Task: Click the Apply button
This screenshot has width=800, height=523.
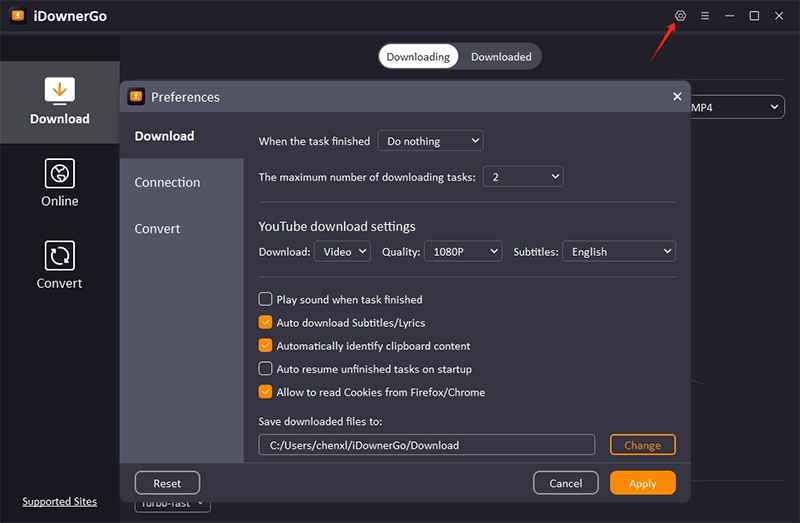Action: (642, 483)
